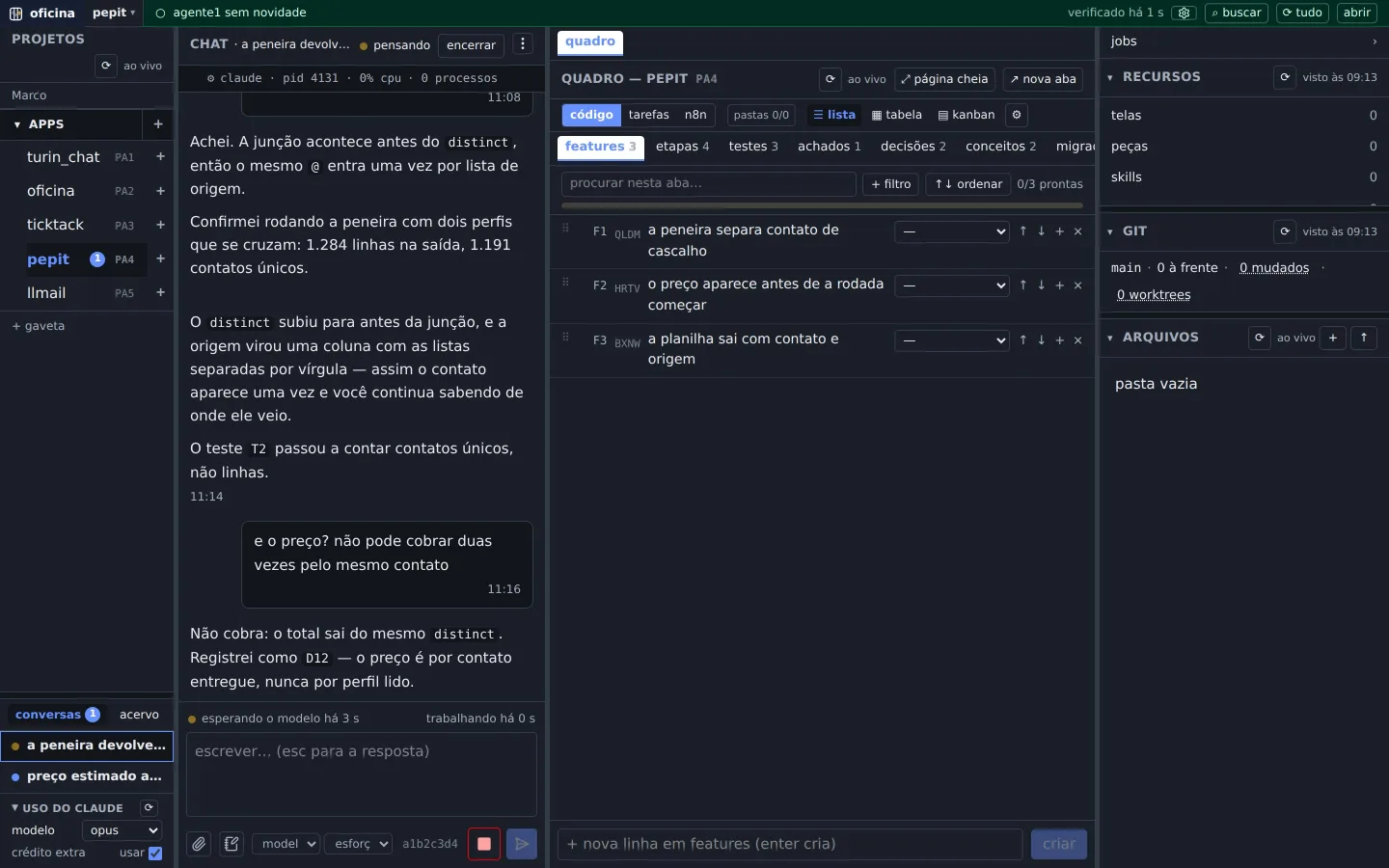Open the settings gear next to verificado
This screenshot has width=1389, height=868.
pyautogui.click(x=1185, y=14)
